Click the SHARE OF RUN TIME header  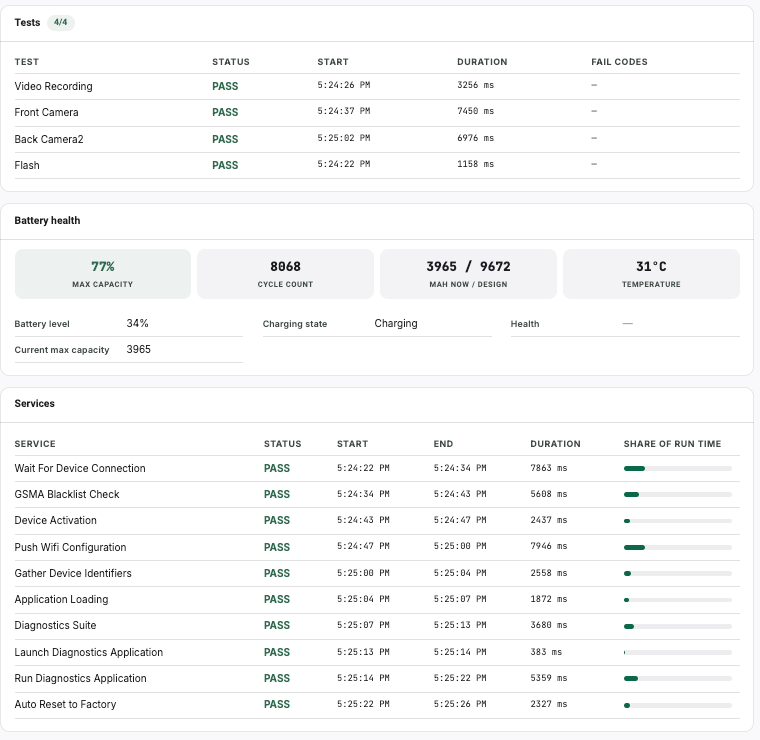click(x=672, y=444)
